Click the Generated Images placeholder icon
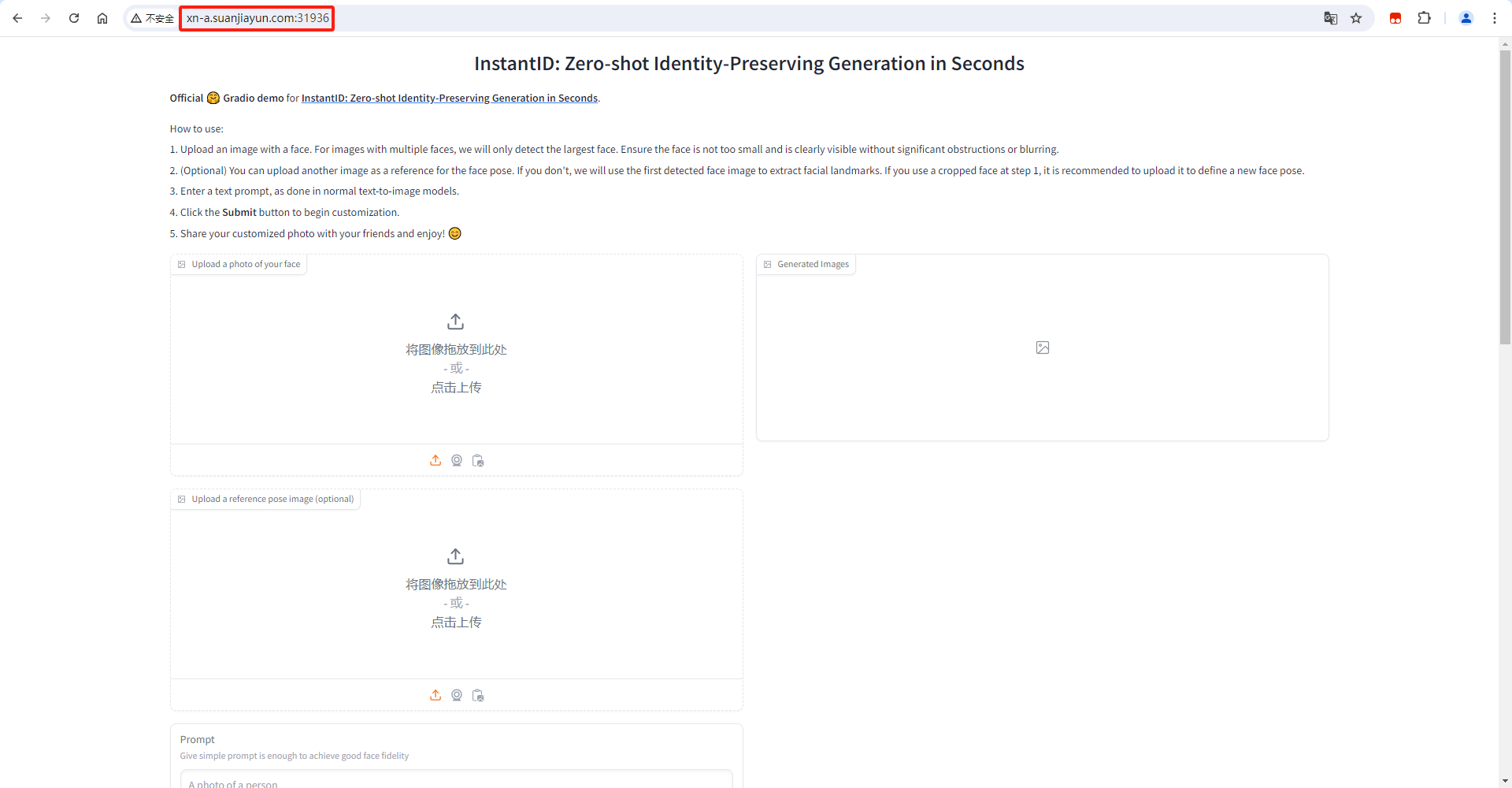 tap(1043, 348)
